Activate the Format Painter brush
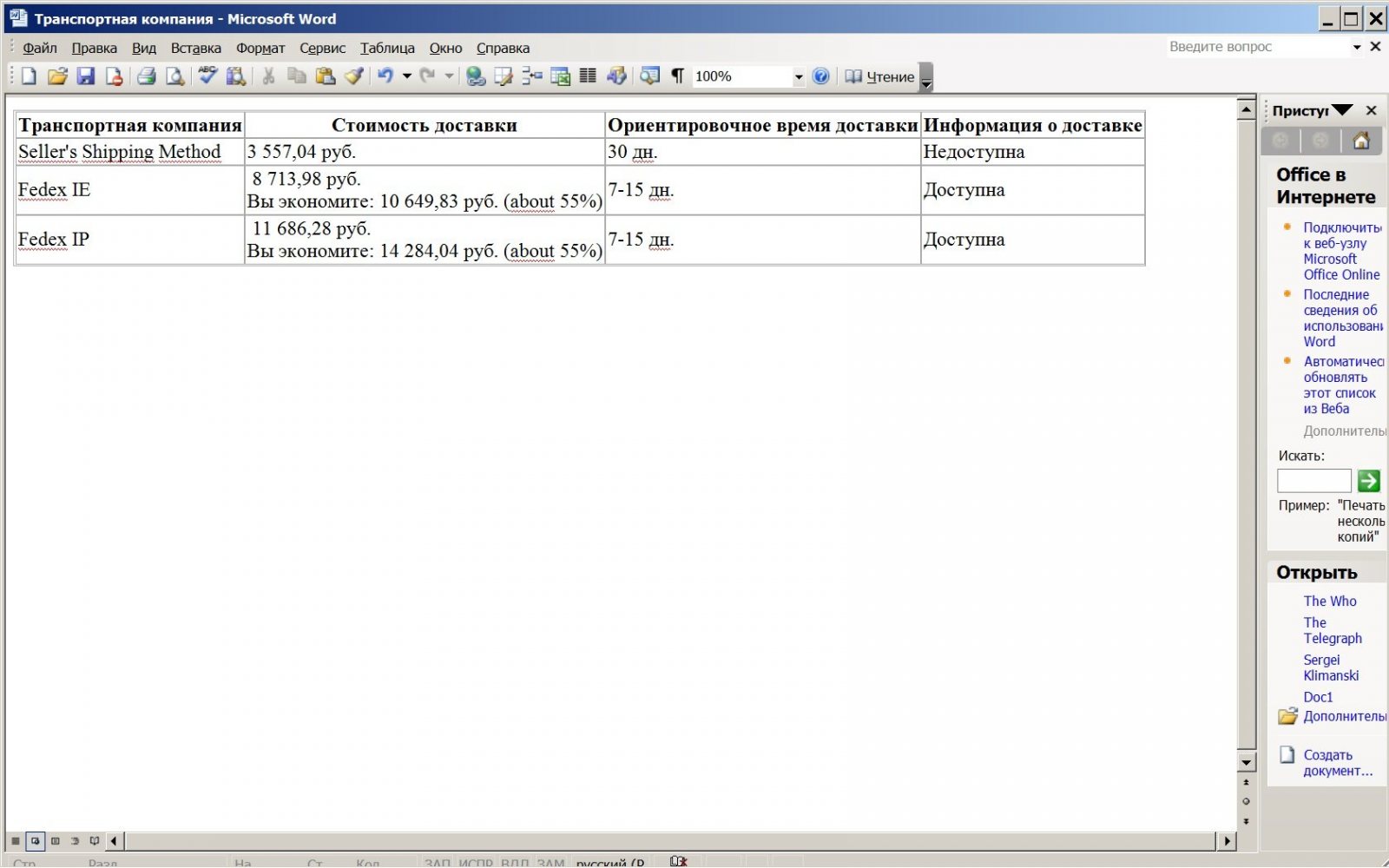 (x=353, y=76)
